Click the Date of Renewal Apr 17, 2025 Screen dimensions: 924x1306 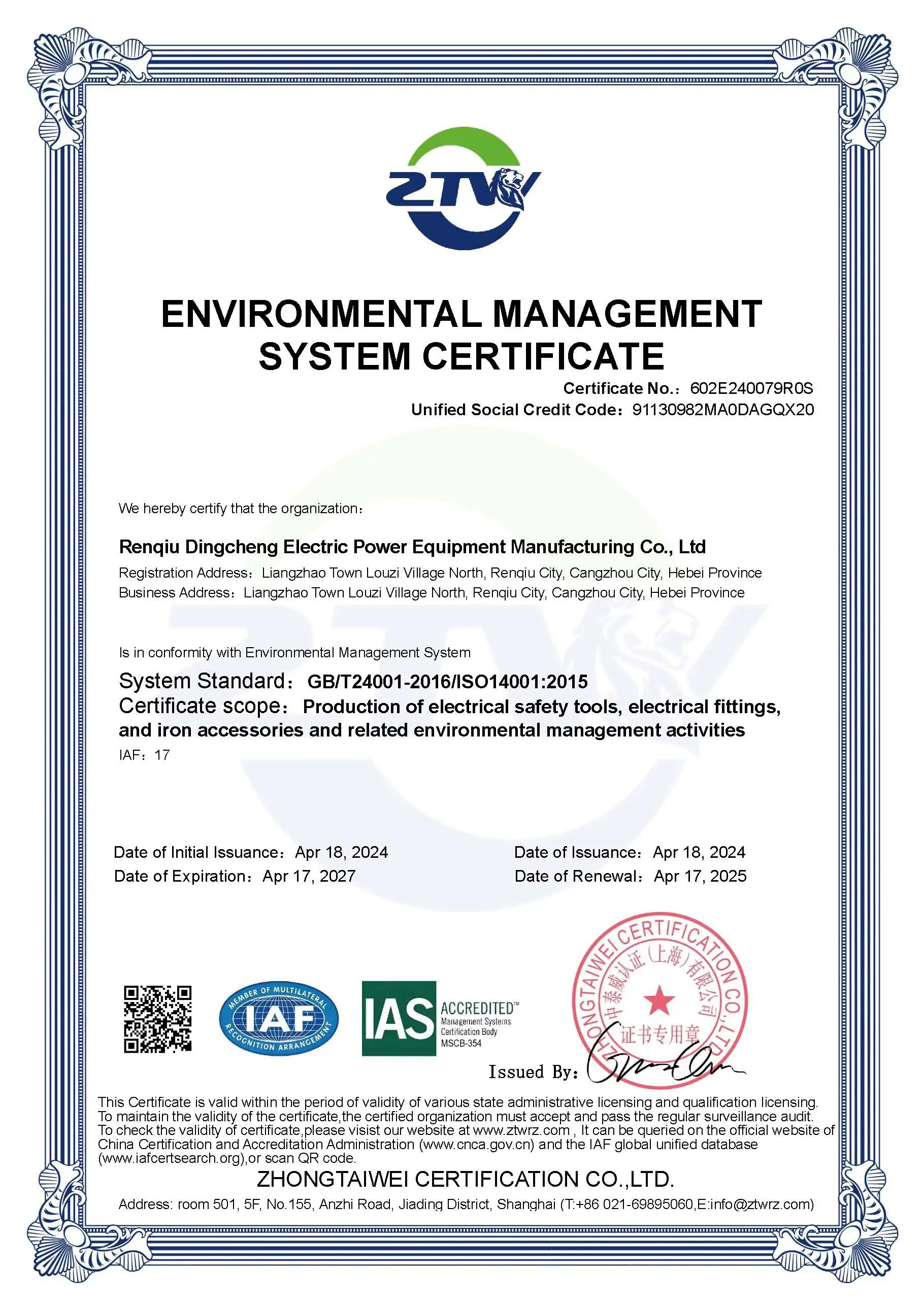700,876
